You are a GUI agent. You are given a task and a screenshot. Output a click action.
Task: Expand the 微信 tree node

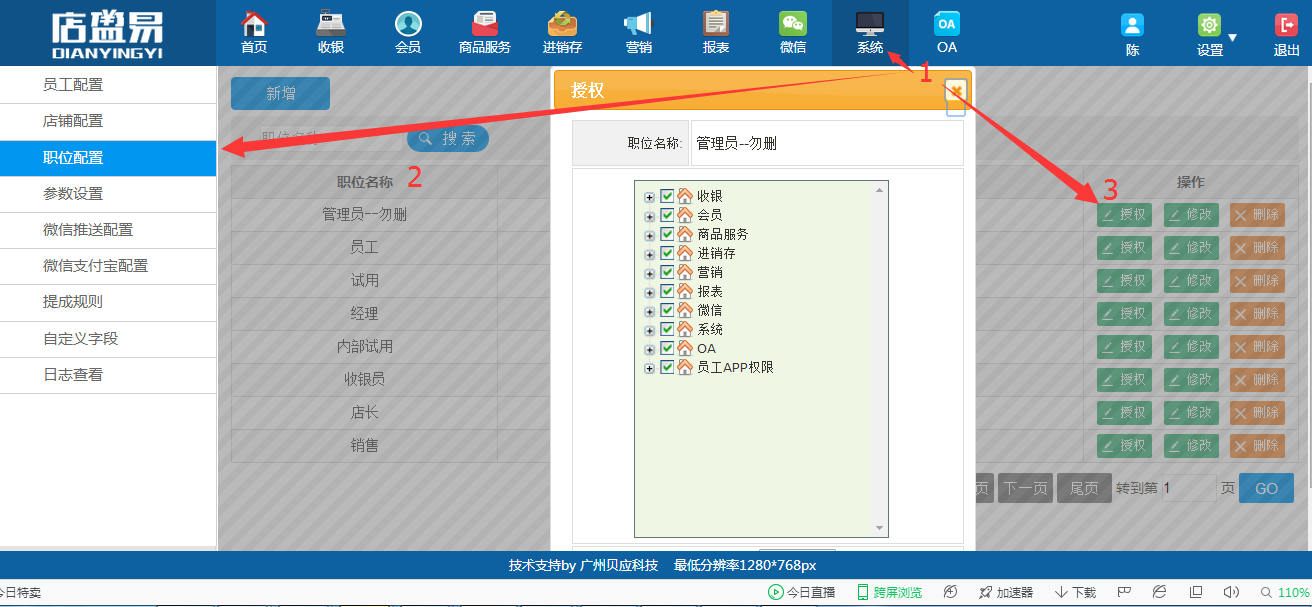coord(649,311)
